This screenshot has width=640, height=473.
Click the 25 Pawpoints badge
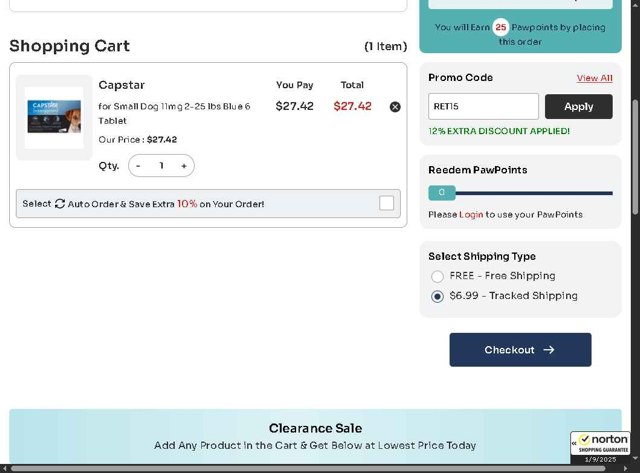[x=500, y=27]
